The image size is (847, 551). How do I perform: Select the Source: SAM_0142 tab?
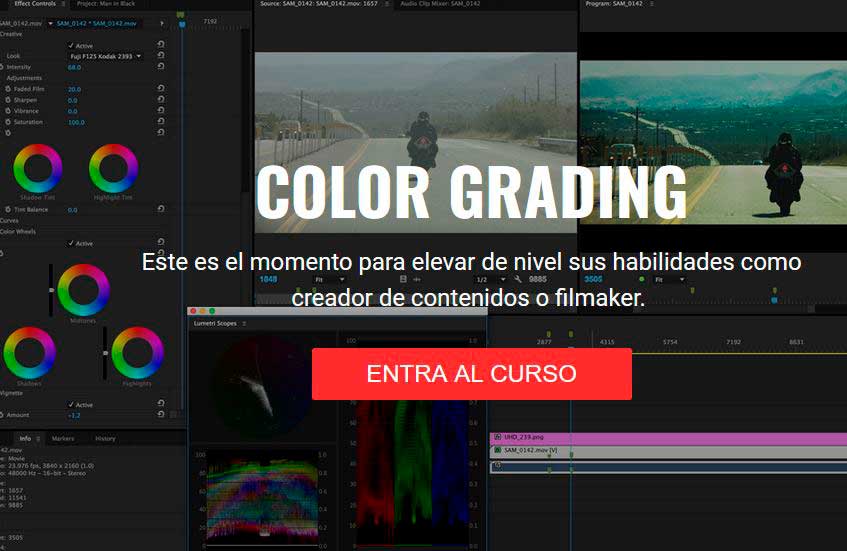pos(319,4)
